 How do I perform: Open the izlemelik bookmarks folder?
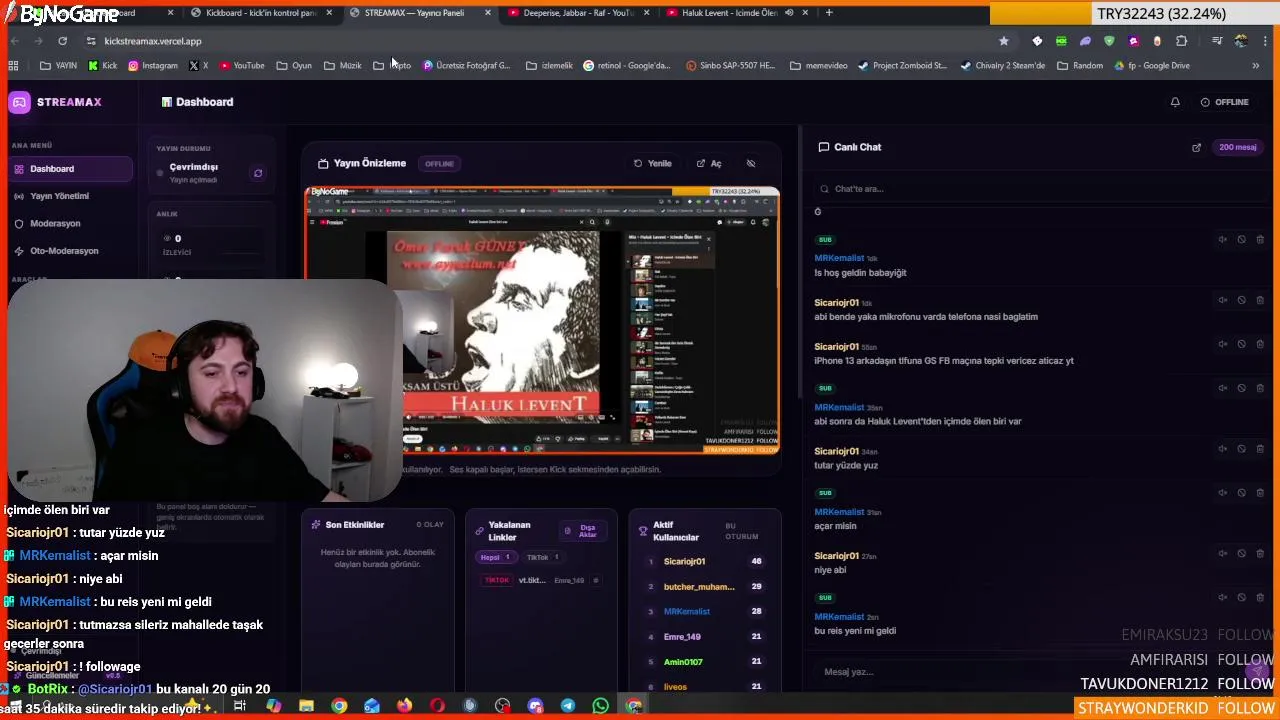tap(549, 66)
